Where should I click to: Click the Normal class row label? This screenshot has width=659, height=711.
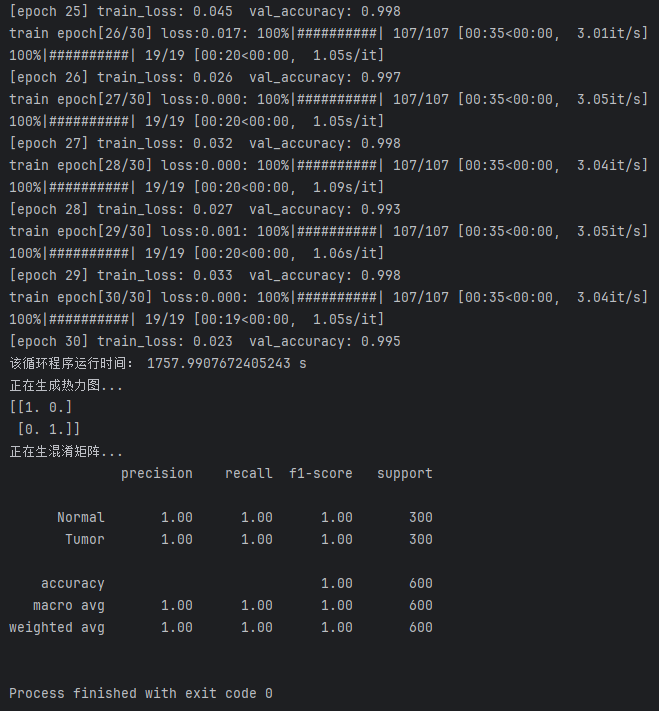tap(81, 517)
